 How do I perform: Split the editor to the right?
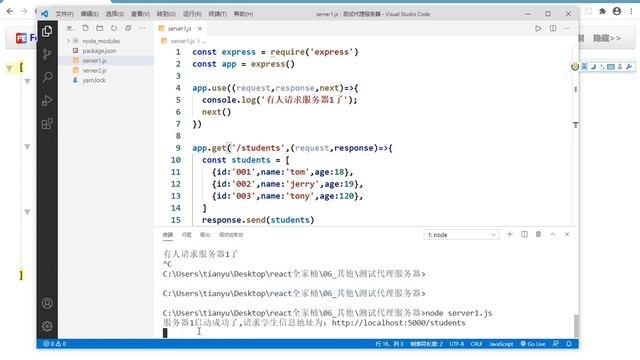553,29
